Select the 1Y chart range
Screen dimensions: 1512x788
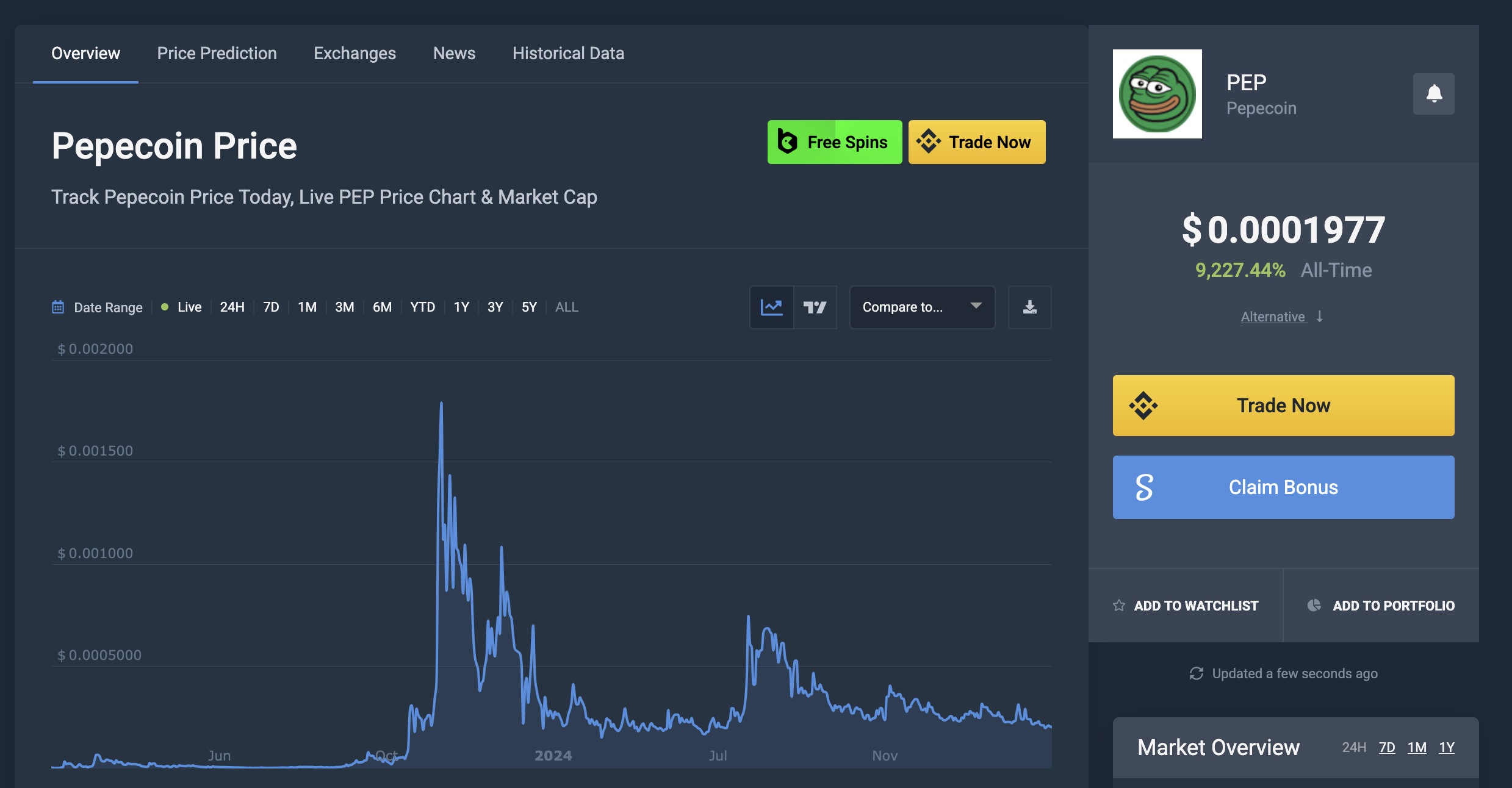click(x=461, y=307)
